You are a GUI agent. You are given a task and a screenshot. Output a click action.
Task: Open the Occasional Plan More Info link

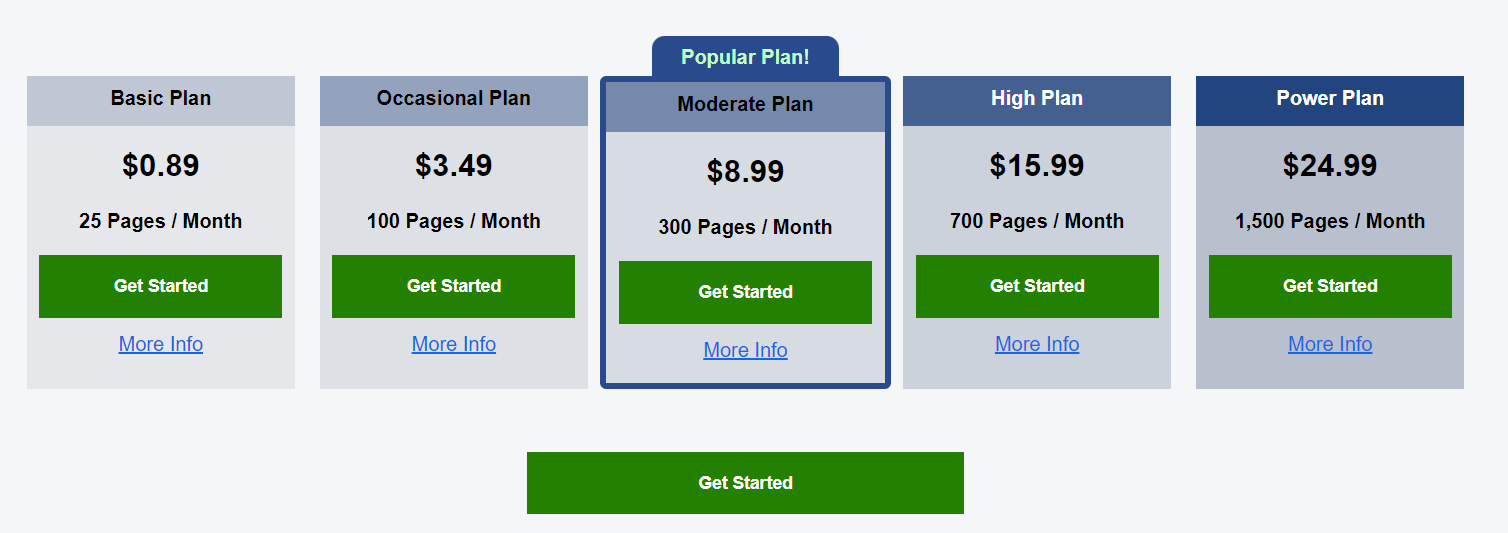point(453,344)
